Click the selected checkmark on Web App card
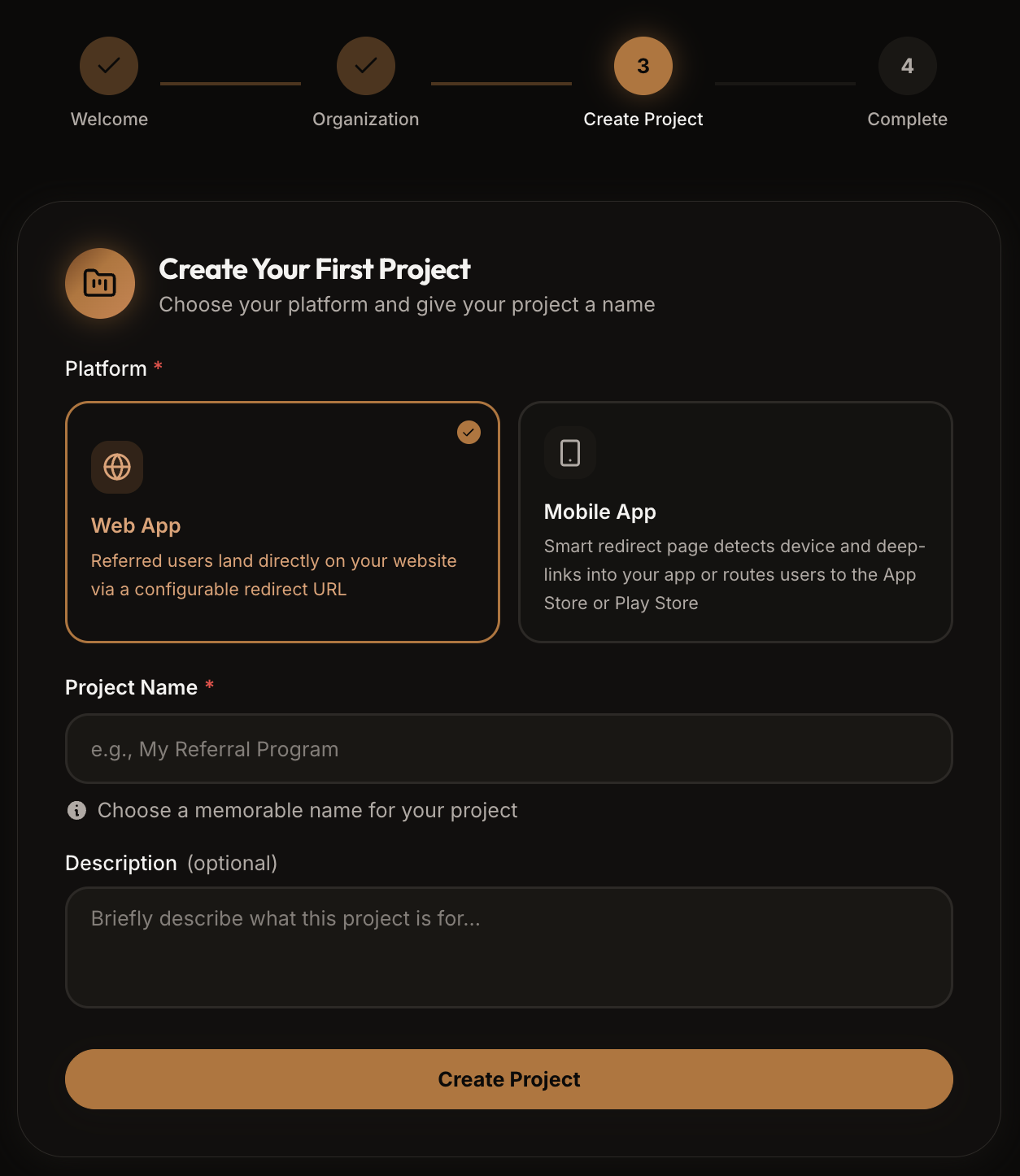This screenshot has width=1020, height=1176. tap(469, 432)
